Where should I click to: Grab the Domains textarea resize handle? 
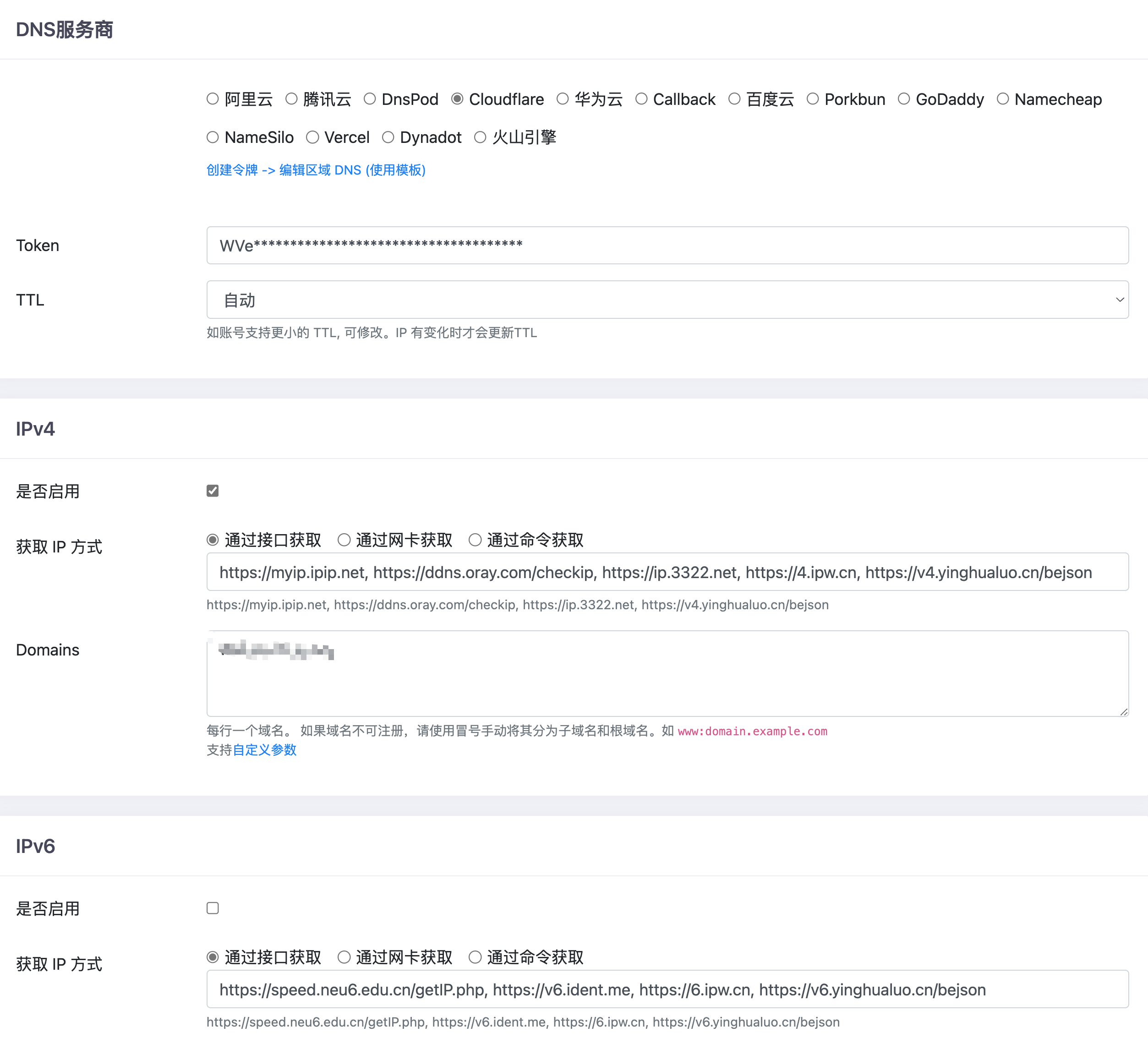(x=1124, y=712)
